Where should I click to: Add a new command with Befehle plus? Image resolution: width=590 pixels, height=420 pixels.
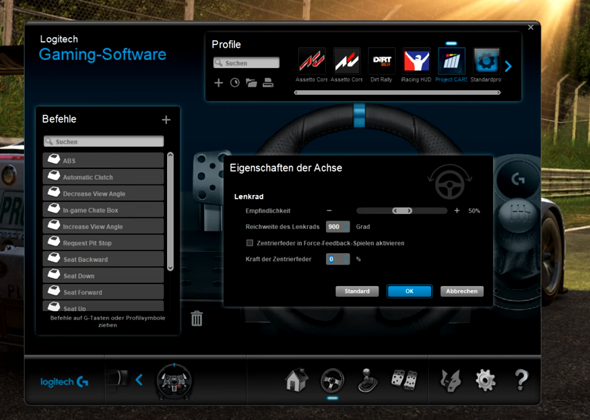(166, 120)
